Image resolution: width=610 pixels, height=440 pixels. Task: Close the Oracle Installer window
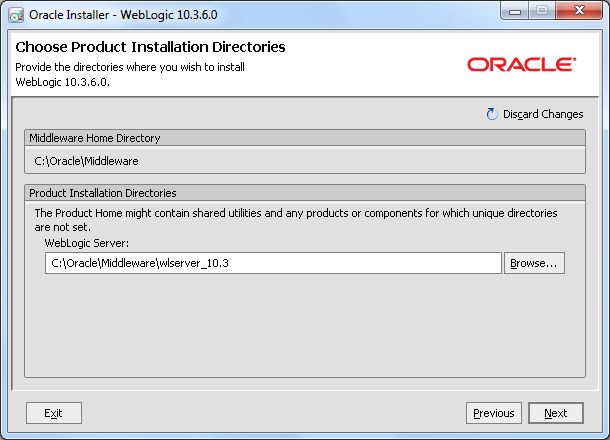point(579,11)
